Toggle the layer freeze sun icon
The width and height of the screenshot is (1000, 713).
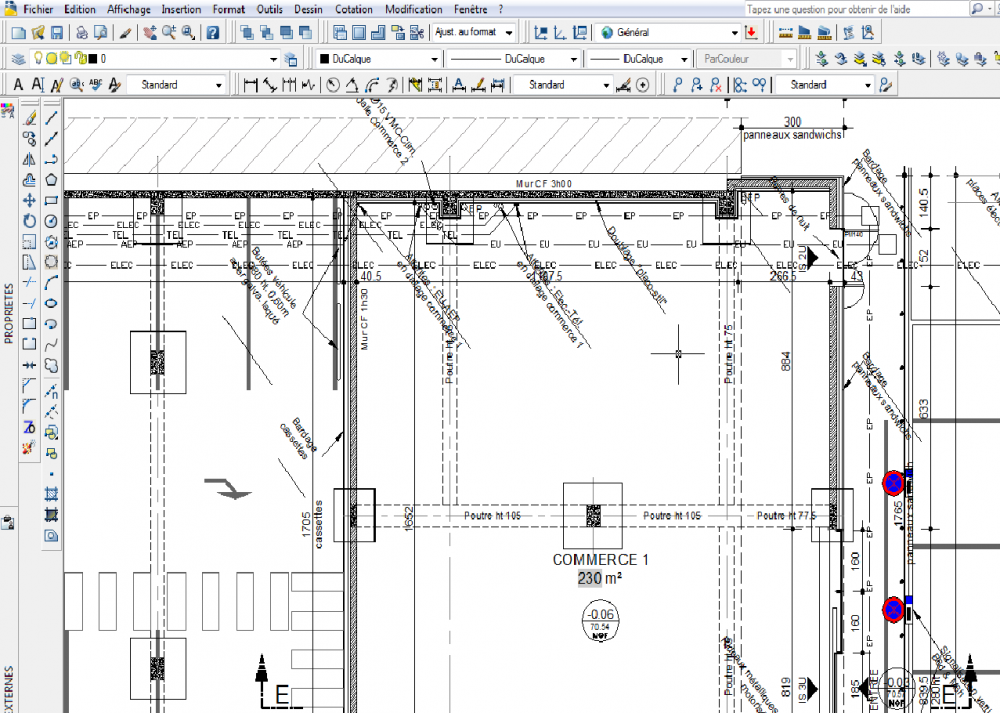click(x=52, y=59)
